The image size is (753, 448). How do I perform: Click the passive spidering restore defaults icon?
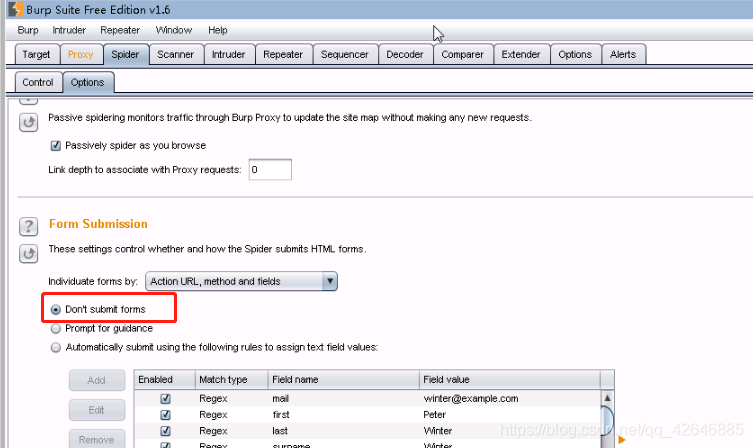point(30,122)
